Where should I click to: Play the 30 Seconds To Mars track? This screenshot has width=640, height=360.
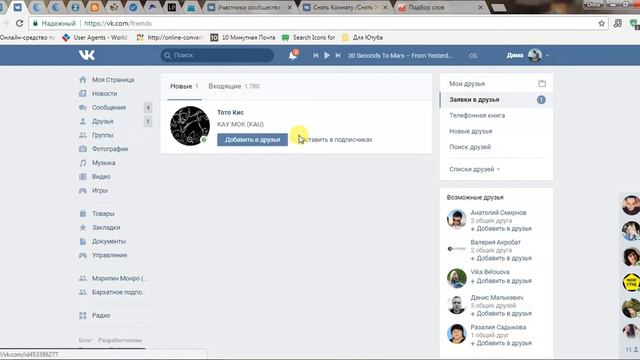[327, 55]
